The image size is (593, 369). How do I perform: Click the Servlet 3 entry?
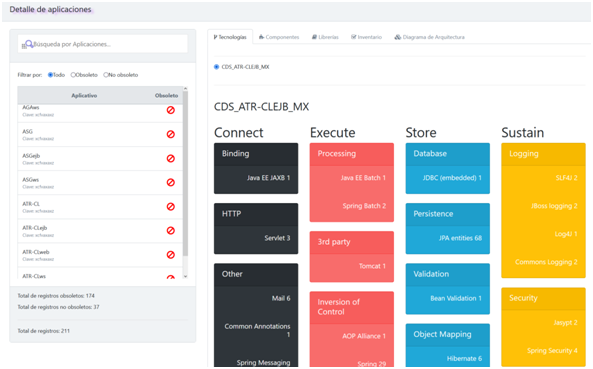coord(277,238)
